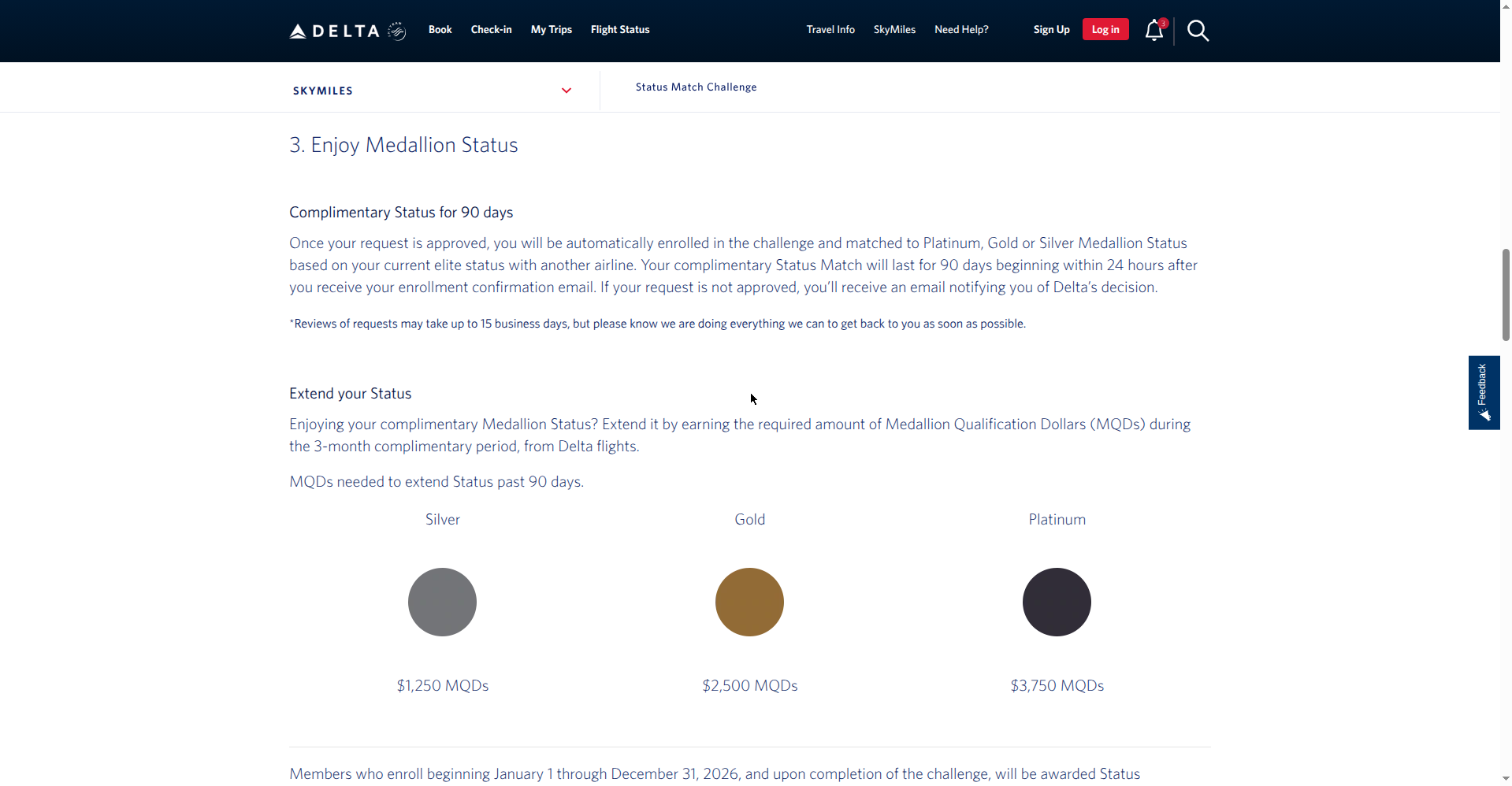1512x786 pixels.
Task: Click the Delta logo in header
Action: click(347, 31)
